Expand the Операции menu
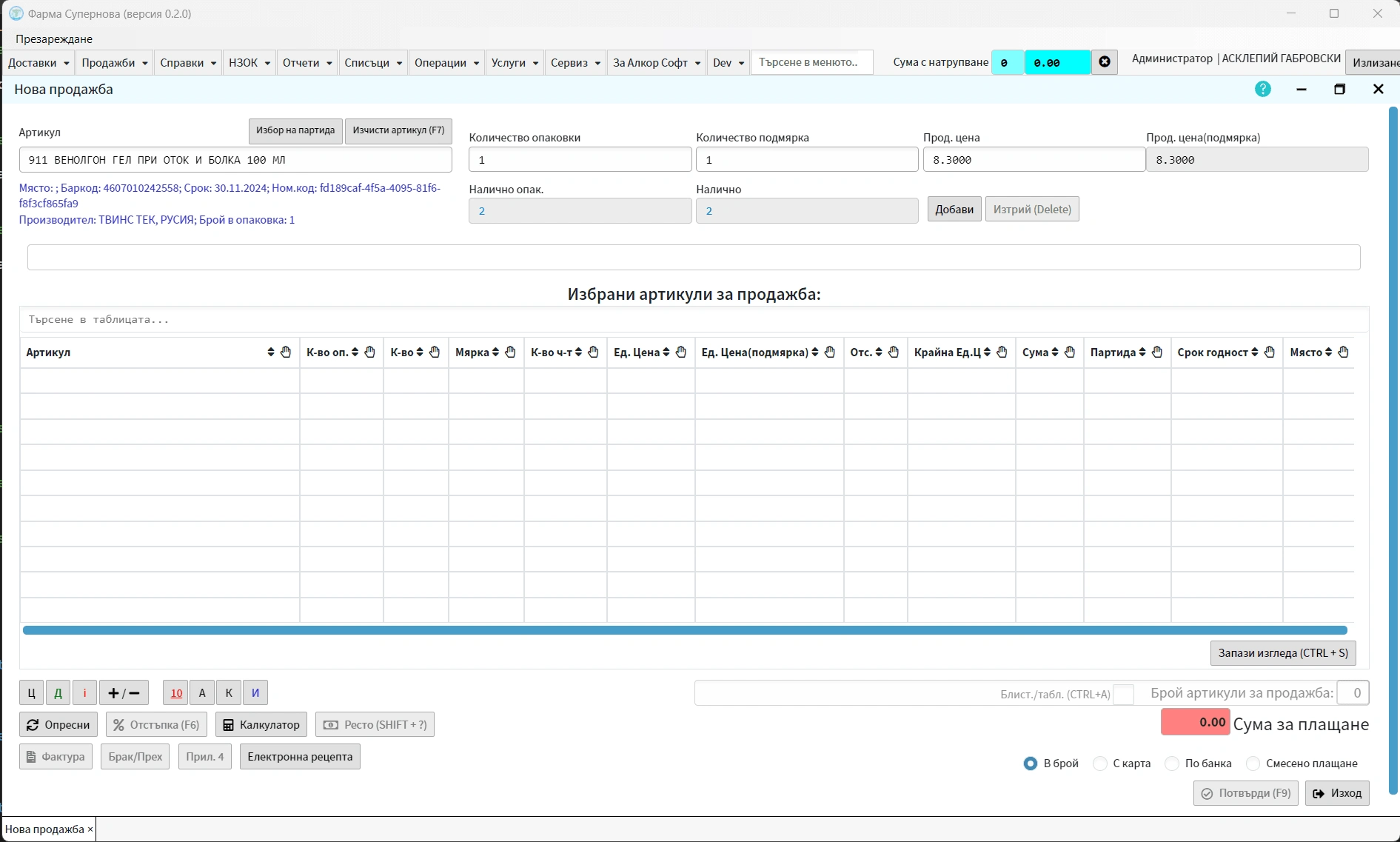Viewport: 1400px width, 842px height. coord(446,63)
